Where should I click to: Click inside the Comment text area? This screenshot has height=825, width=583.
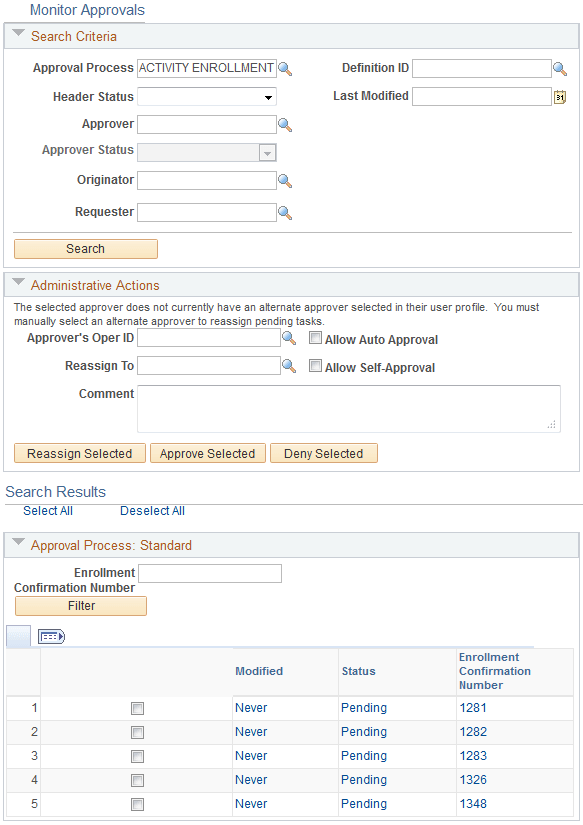coord(348,408)
